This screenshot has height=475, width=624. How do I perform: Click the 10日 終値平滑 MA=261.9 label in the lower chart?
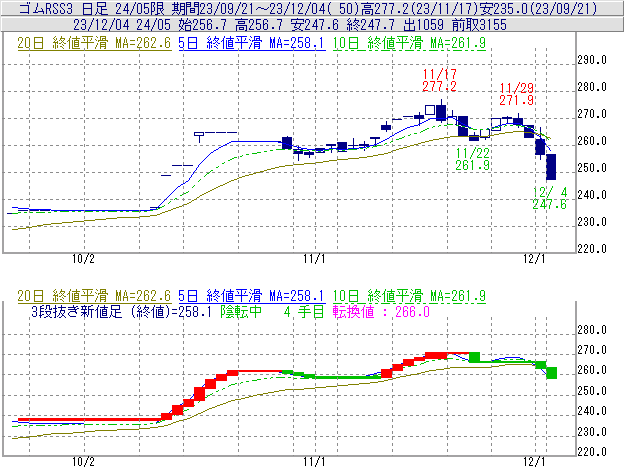tap(409, 296)
